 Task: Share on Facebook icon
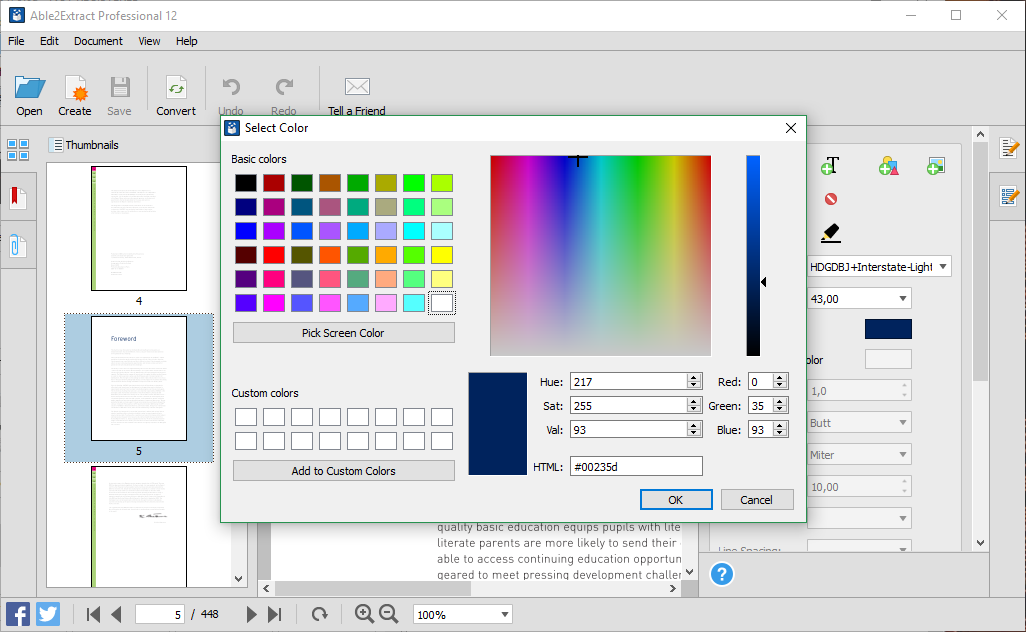[18, 614]
